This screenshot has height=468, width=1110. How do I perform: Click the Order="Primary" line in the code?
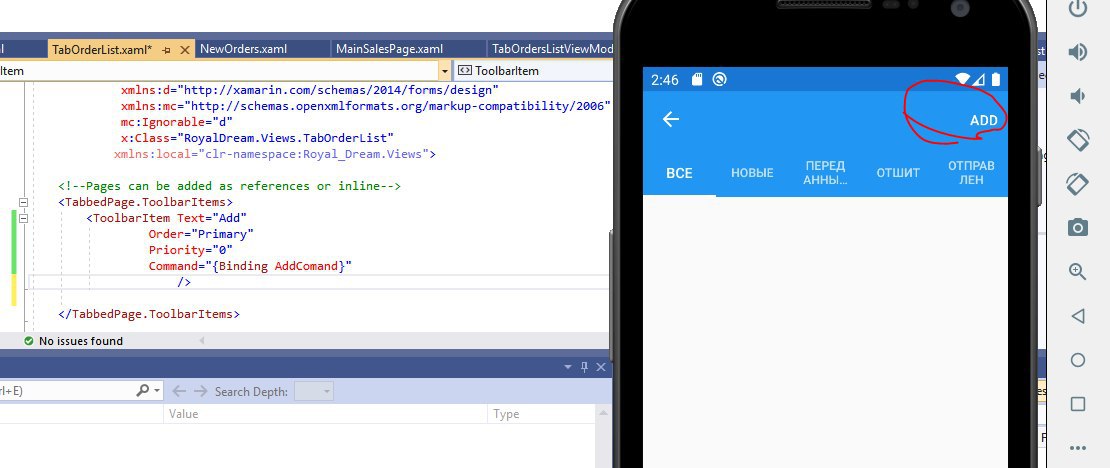201,234
